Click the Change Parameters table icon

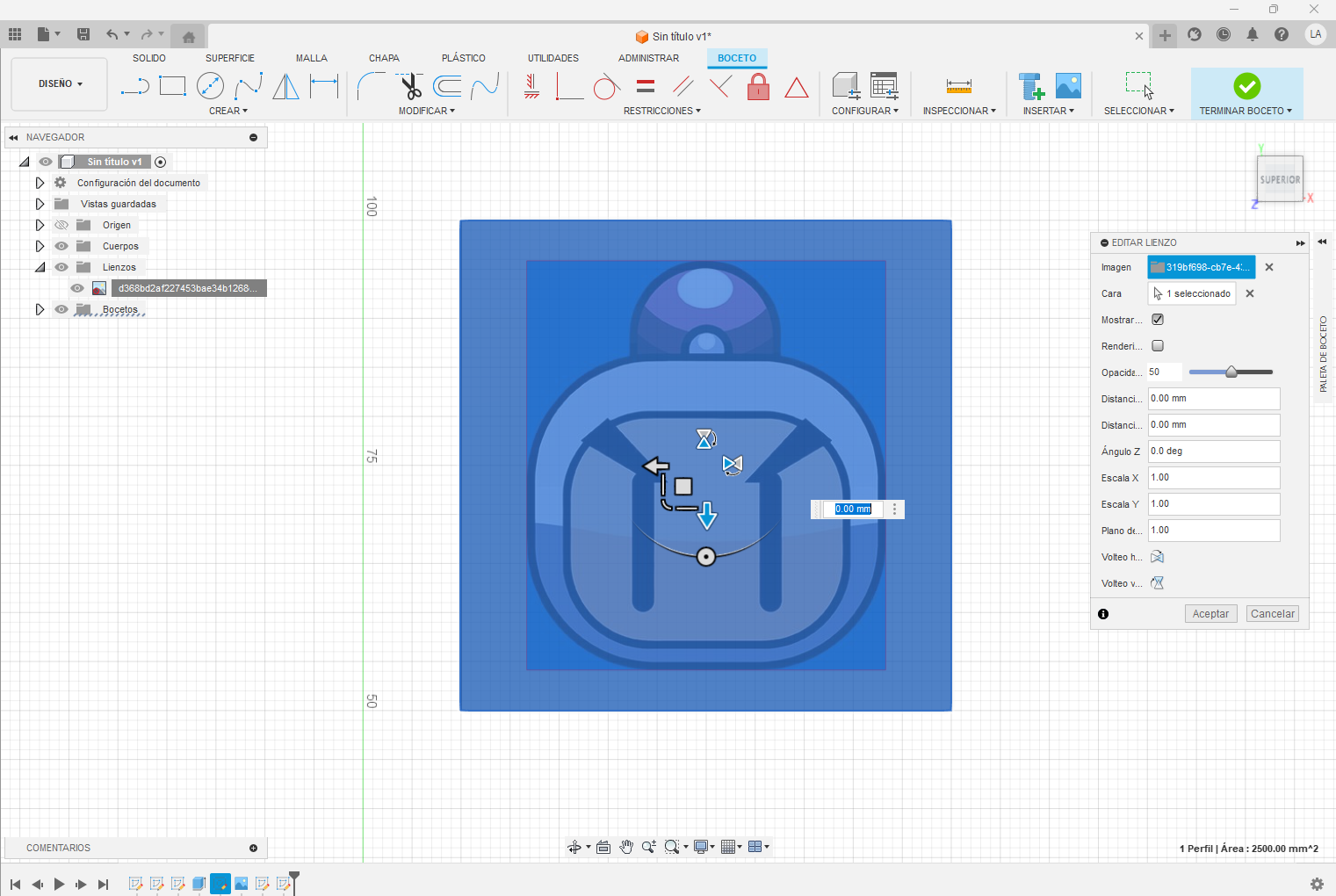click(884, 86)
